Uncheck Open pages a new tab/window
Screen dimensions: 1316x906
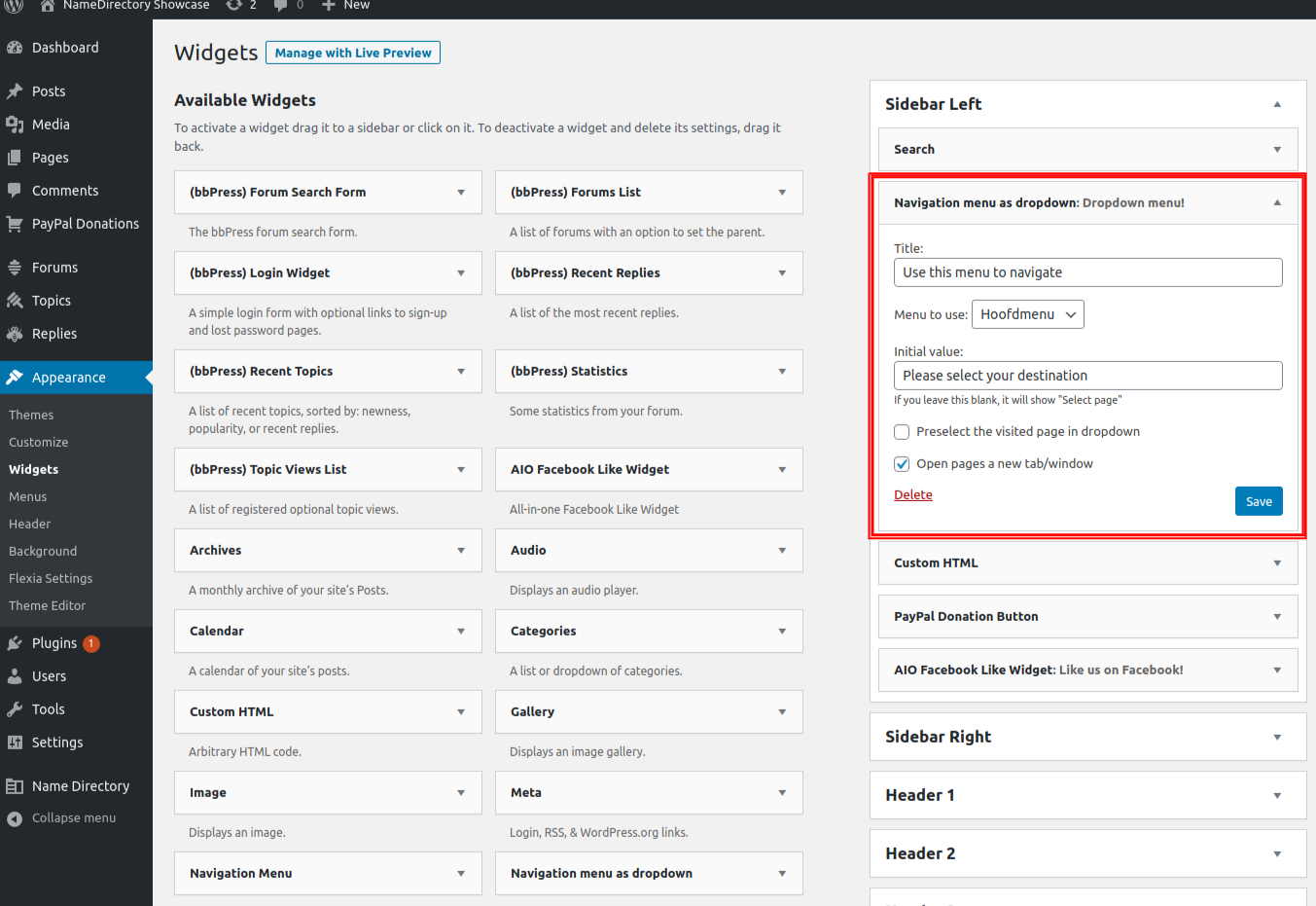point(902,464)
